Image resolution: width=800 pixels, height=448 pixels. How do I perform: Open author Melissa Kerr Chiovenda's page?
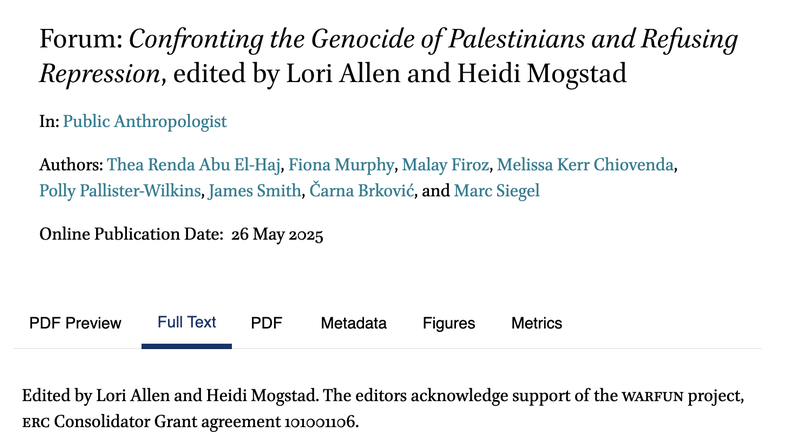tap(585, 165)
